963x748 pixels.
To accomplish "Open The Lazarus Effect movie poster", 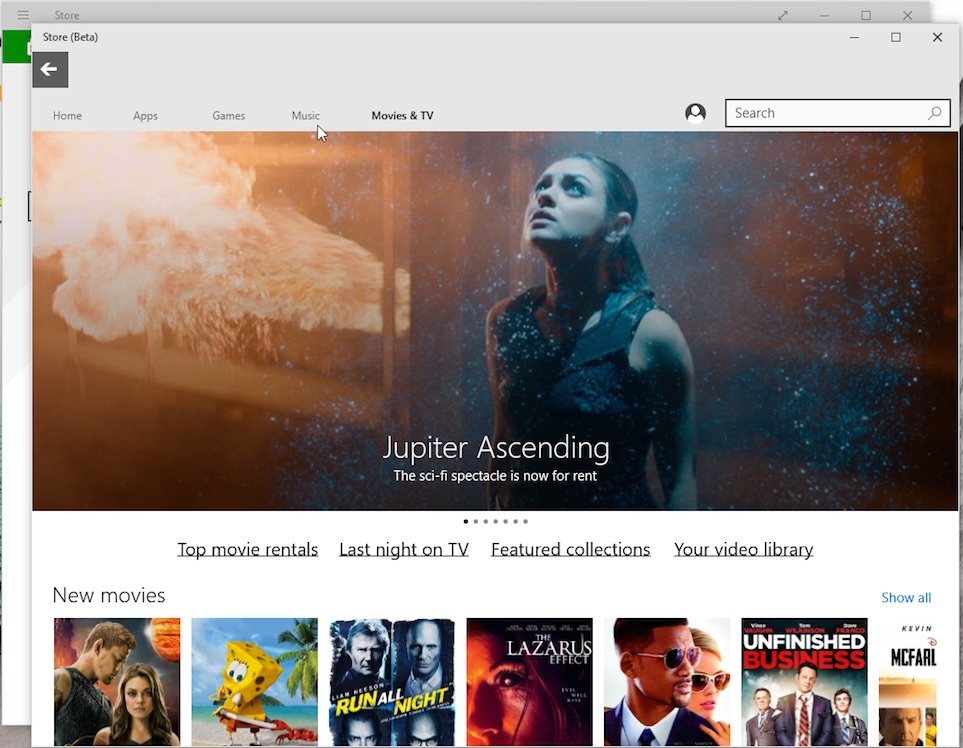I will [x=529, y=681].
